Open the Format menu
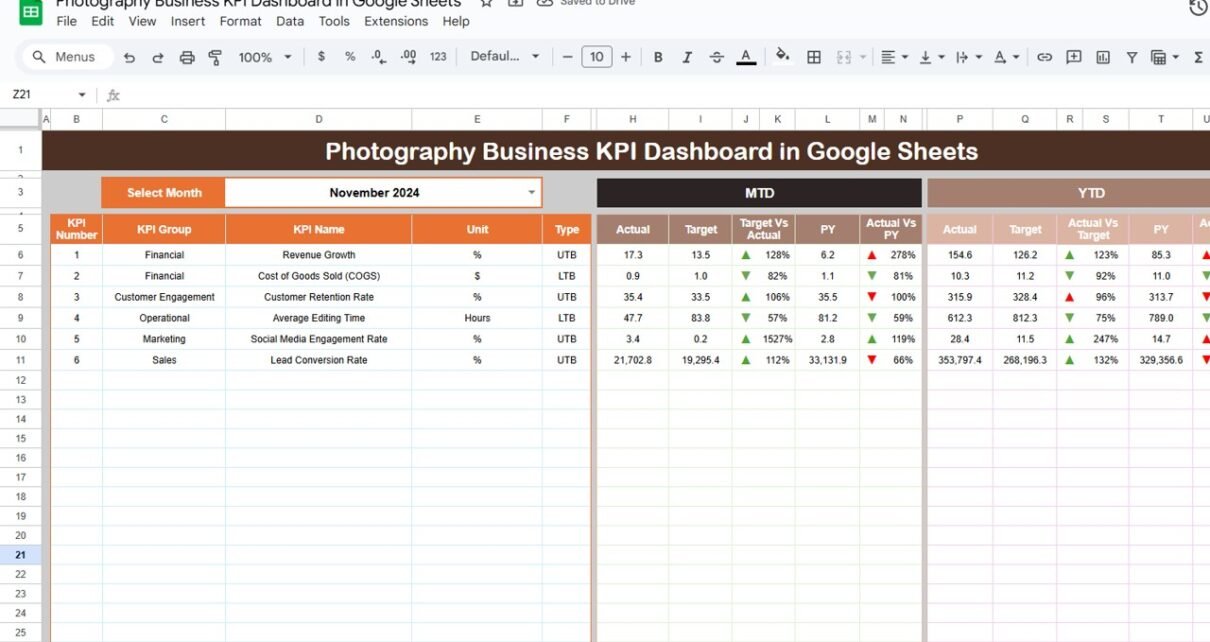The height and width of the screenshot is (642, 1210). (241, 21)
